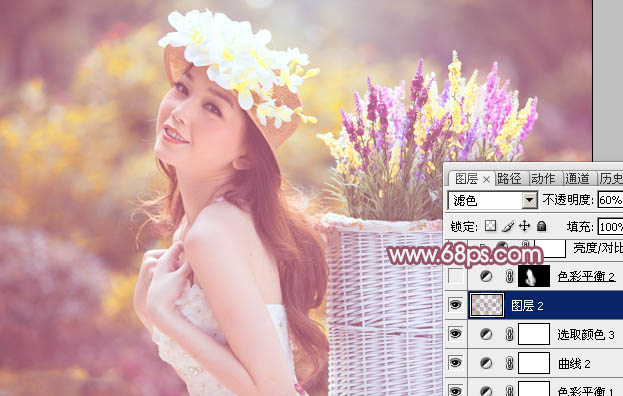Switch to the 历史 tab

(x=611, y=179)
